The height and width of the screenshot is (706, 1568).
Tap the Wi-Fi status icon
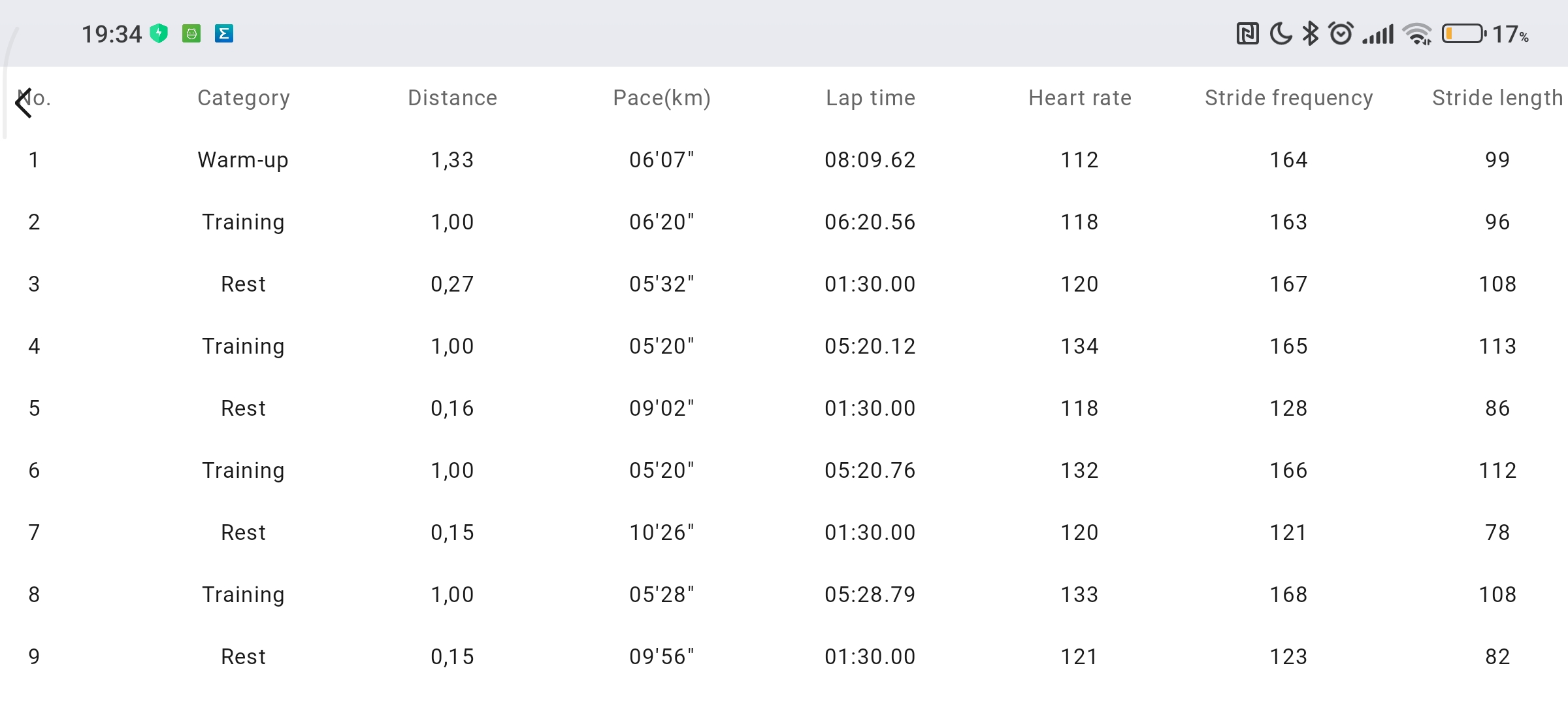coord(1417,34)
